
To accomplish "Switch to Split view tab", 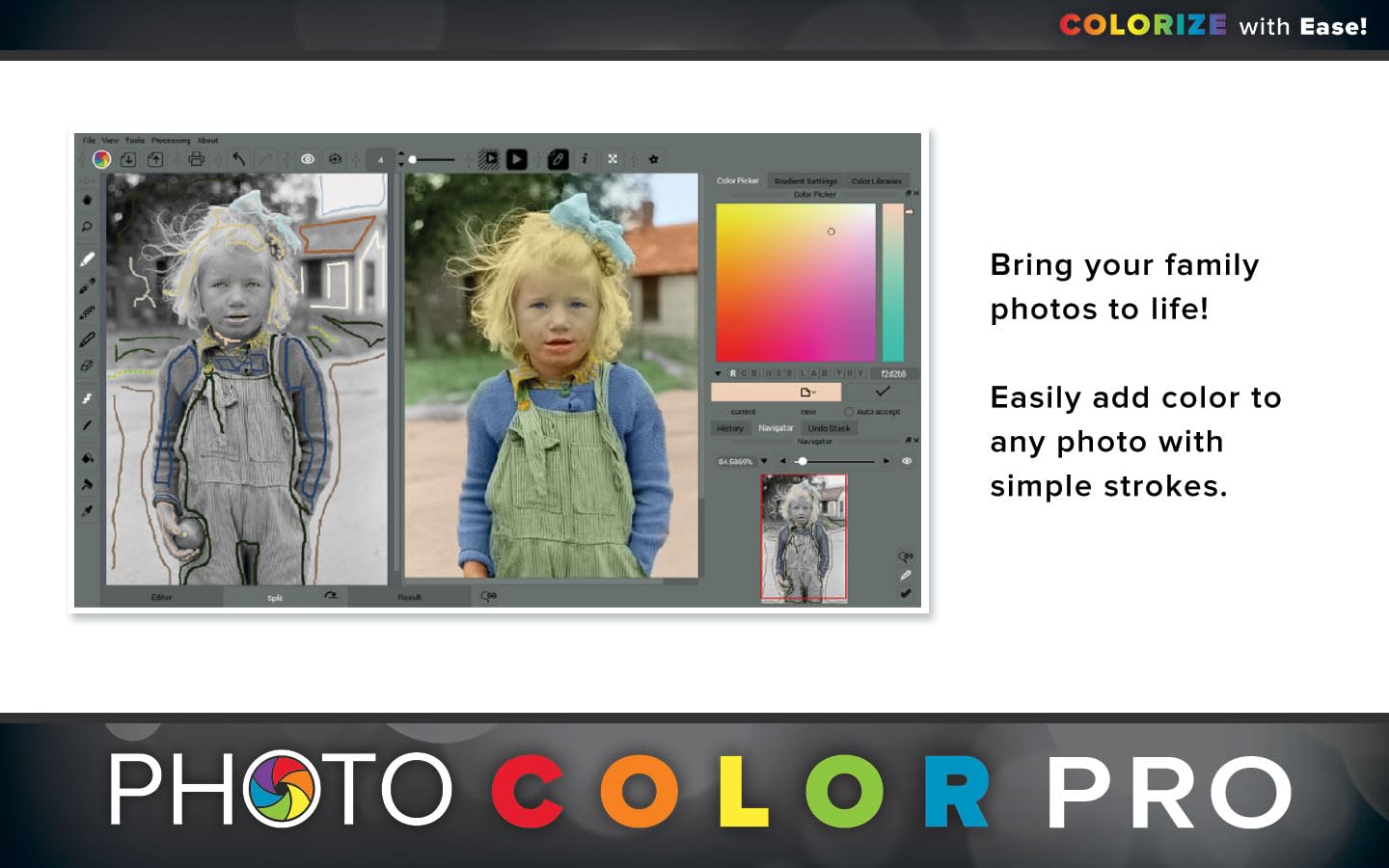I will tap(275, 597).
